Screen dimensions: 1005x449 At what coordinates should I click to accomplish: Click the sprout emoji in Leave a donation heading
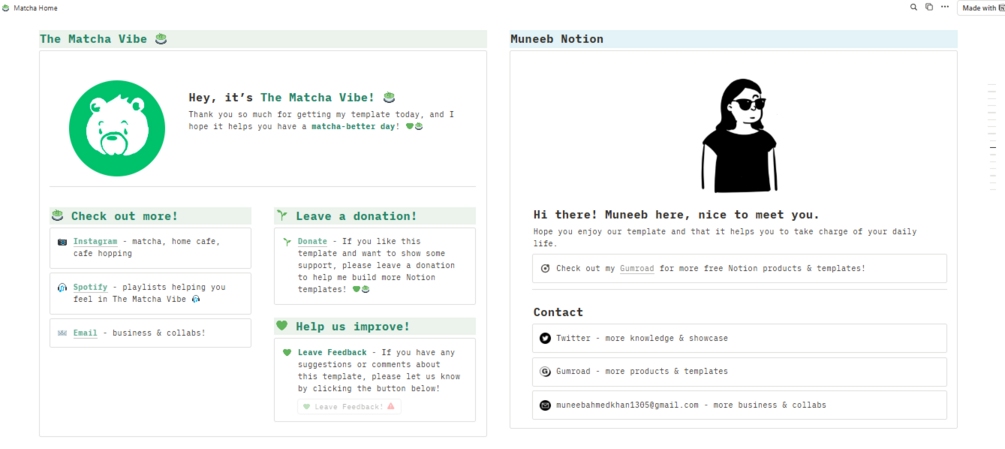282,215
